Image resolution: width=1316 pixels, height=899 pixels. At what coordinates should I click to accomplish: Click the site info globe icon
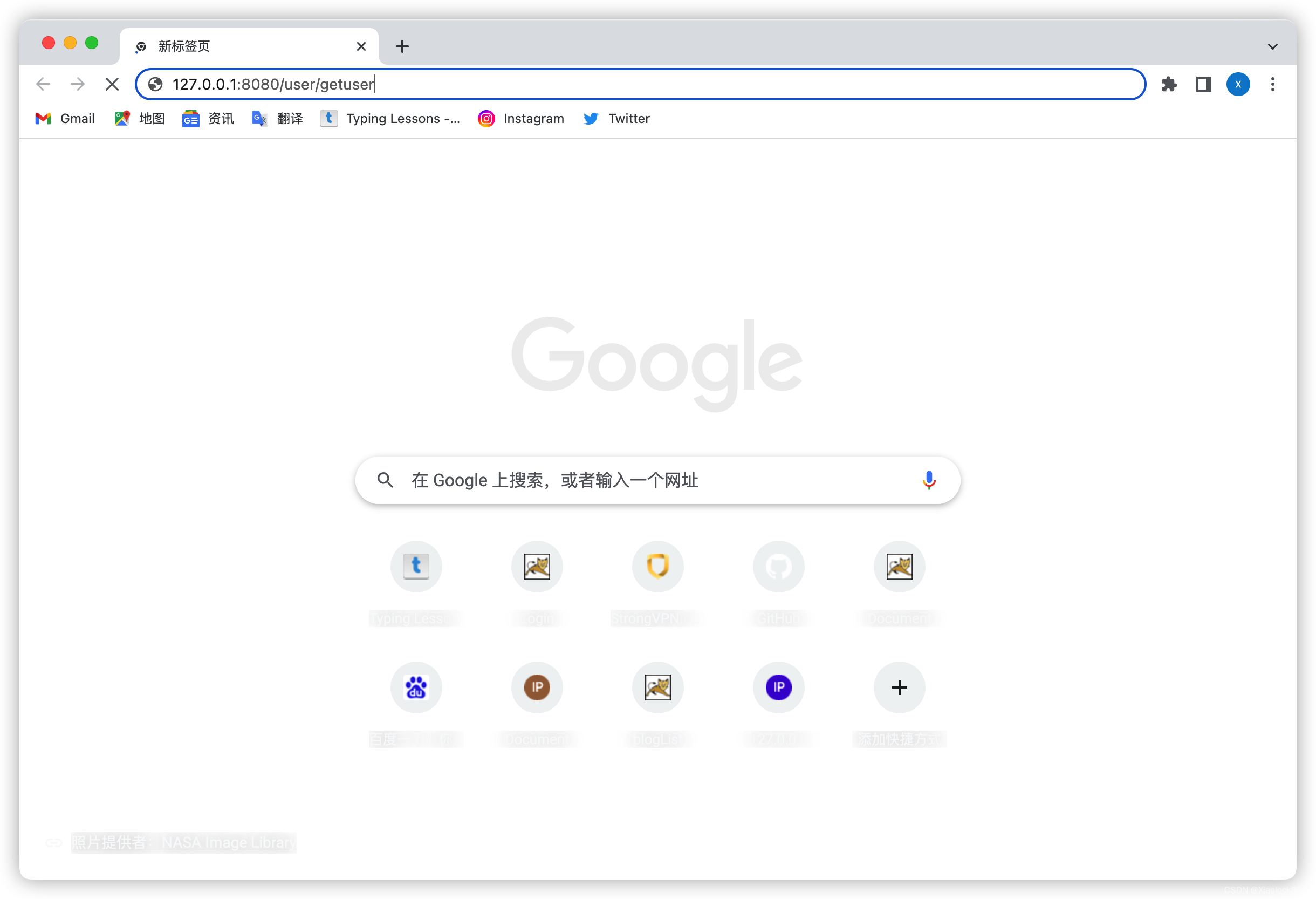(x=155, y=84)
